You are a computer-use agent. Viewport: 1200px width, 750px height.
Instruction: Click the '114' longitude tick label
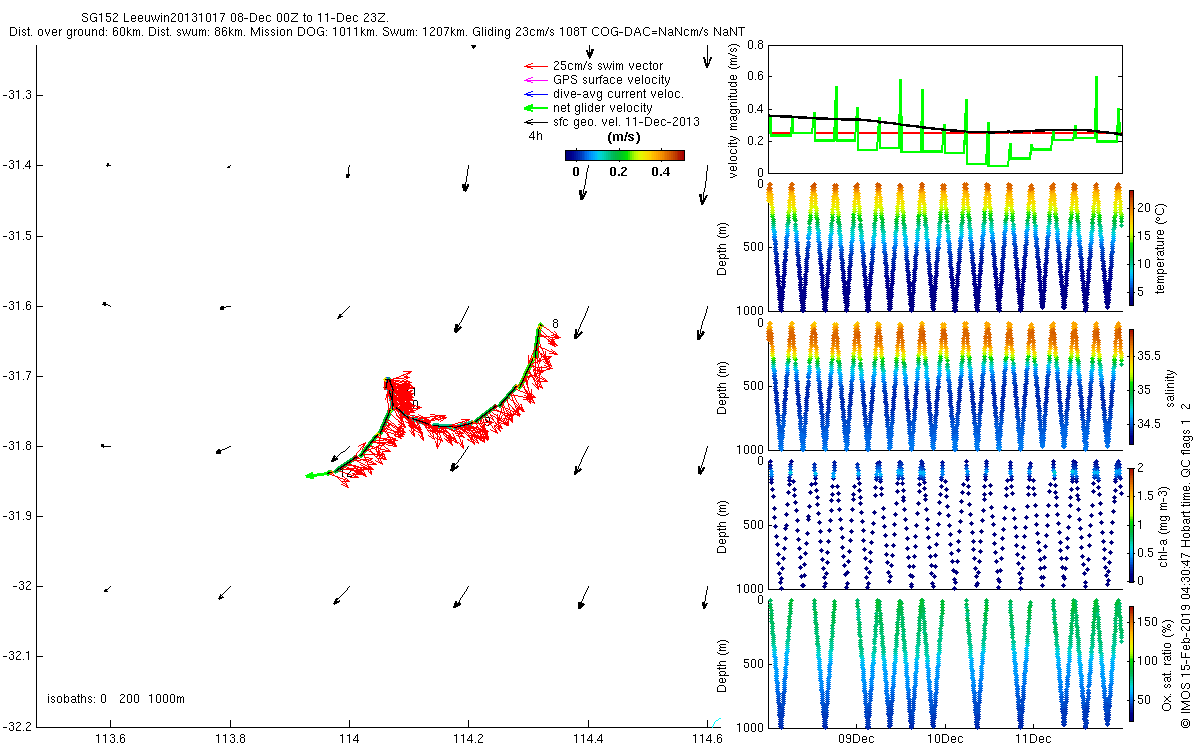(x=349, y=739)
